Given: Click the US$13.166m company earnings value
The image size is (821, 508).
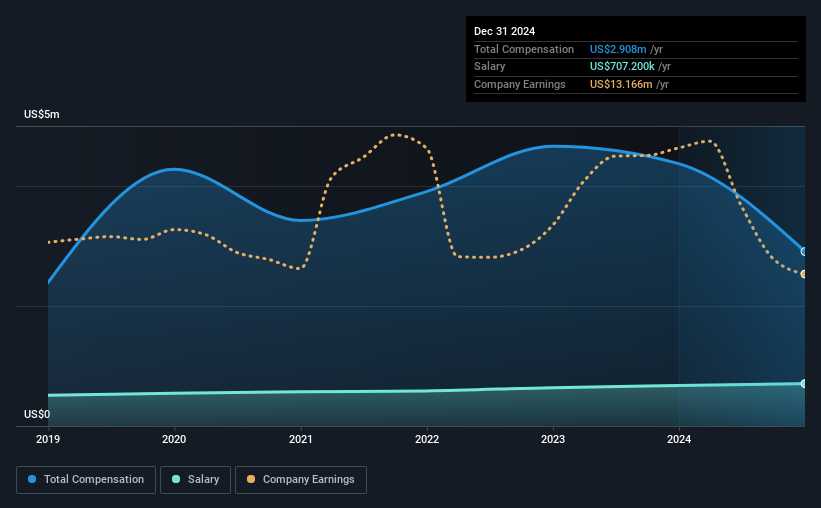Looking at the screenshot, I should coord(621,84).
